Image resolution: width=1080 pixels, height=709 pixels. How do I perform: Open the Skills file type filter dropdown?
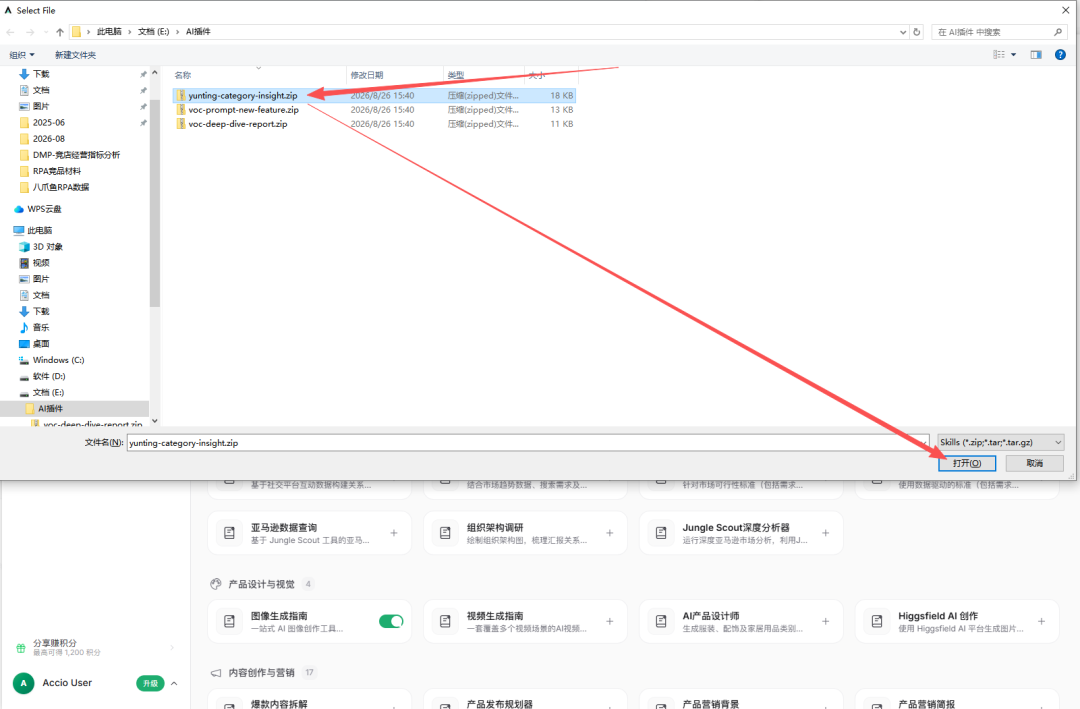[x=1001, y=442]
